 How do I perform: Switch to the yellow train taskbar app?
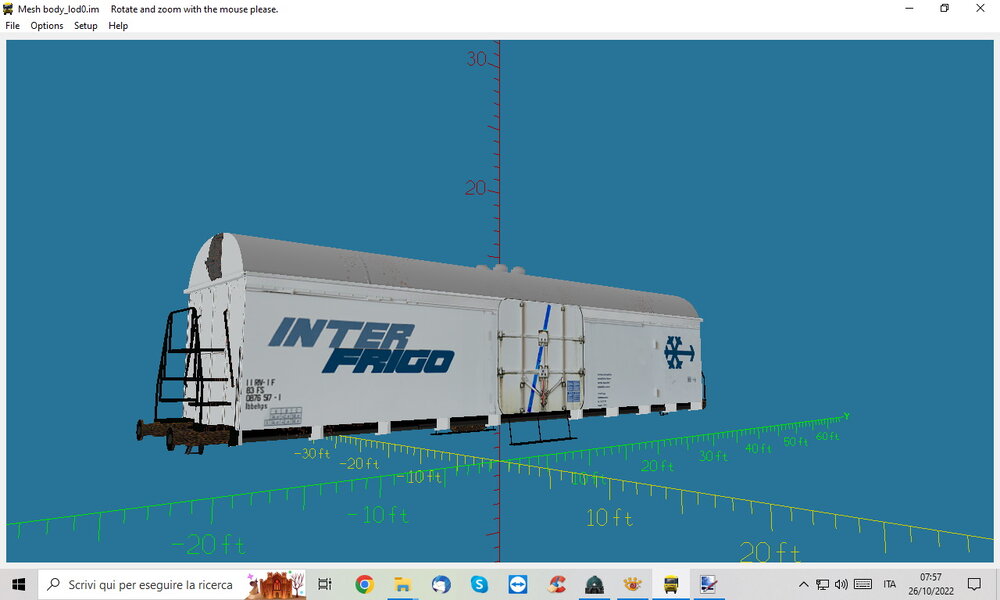[x=671, y=584]
